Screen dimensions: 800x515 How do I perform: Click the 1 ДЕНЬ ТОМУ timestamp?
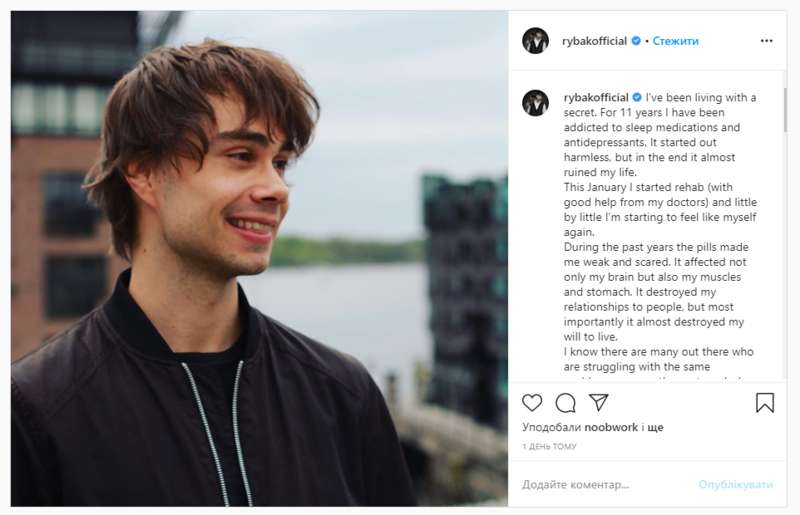point(549,446)
